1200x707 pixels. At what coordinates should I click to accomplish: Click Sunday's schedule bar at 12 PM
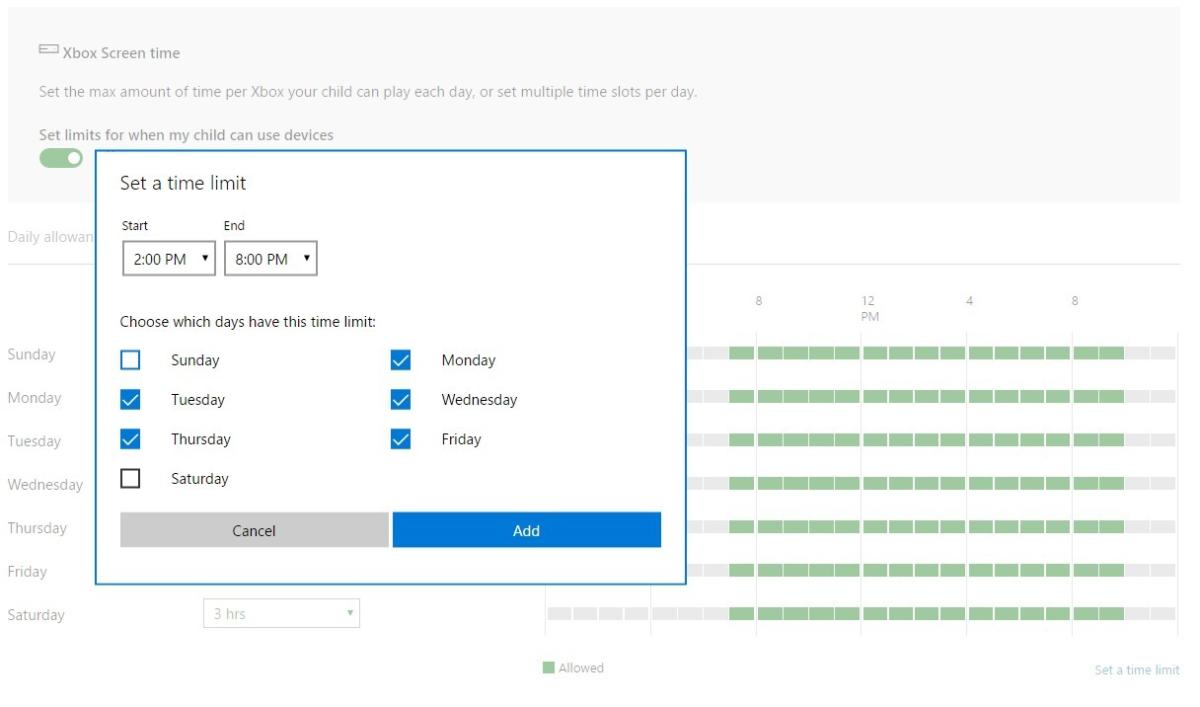pyautogui.click(x=874, y=353)
